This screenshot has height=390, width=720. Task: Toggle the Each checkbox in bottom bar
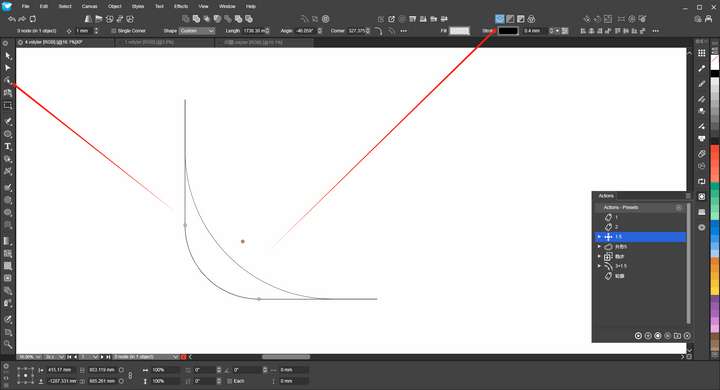[x=229, y=381]
